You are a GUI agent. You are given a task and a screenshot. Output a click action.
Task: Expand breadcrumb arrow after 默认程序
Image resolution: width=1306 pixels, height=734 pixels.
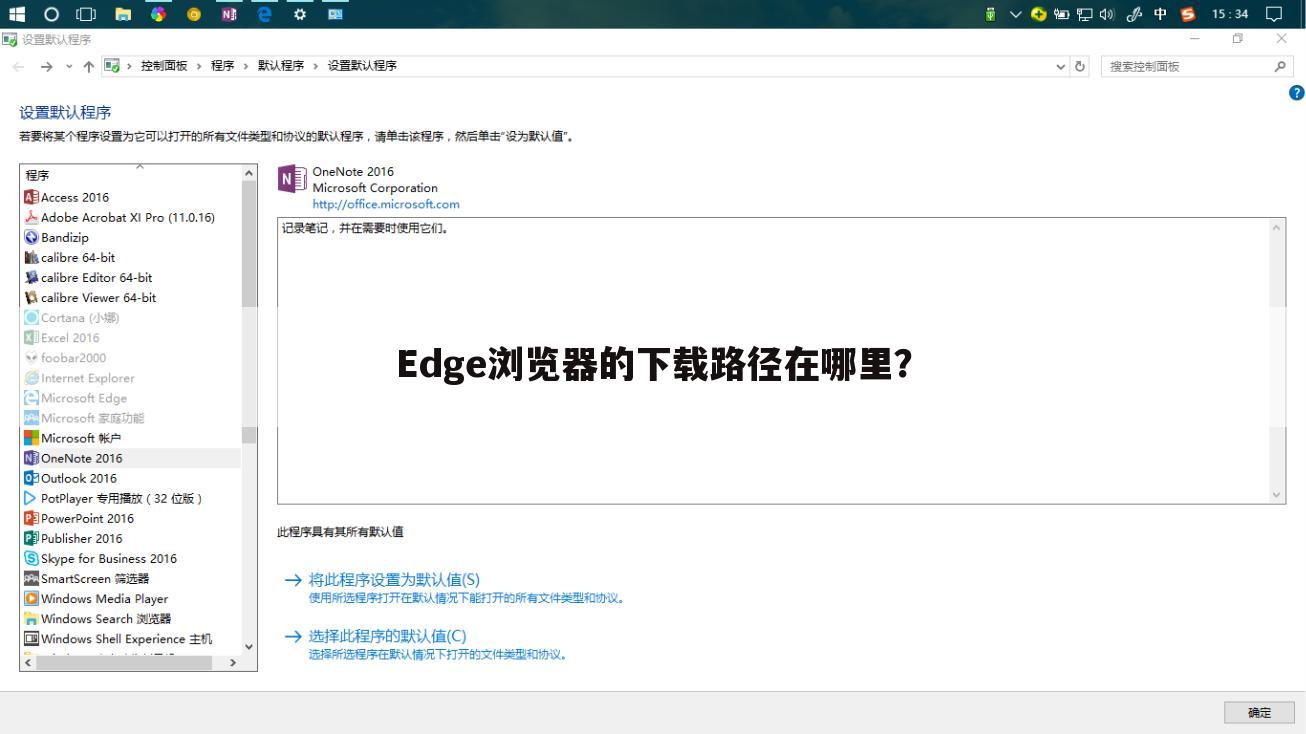pos(316,66)
